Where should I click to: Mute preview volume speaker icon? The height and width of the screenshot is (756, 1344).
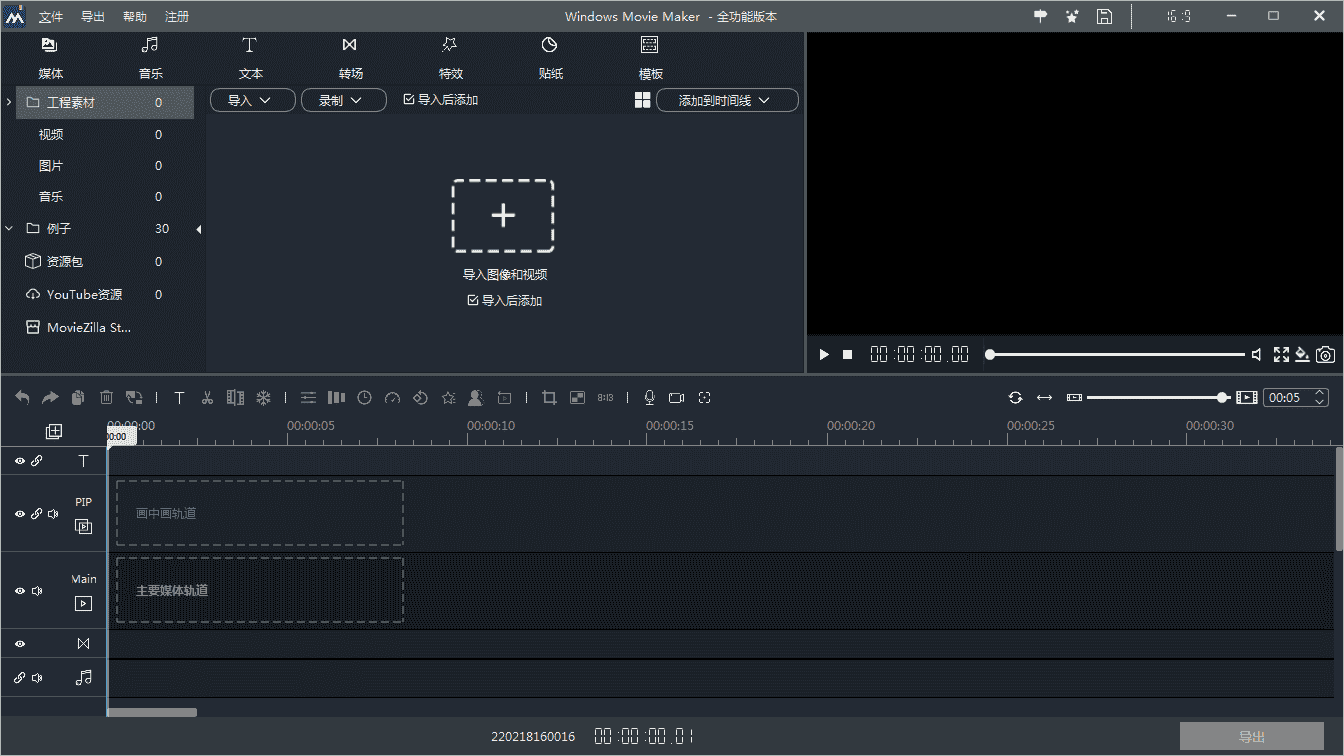click(1257, 355)
